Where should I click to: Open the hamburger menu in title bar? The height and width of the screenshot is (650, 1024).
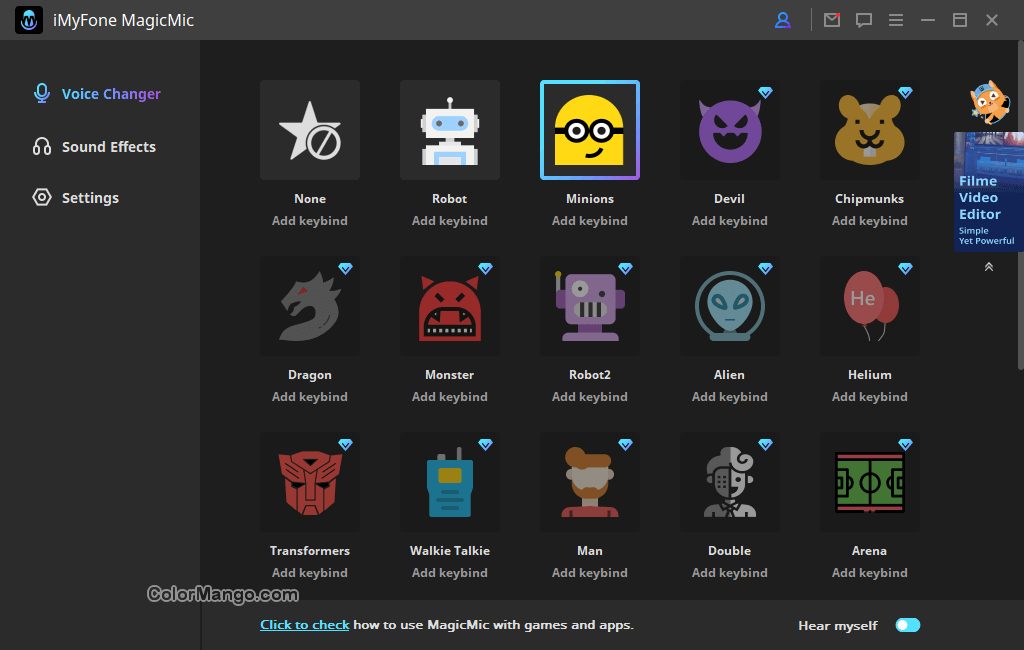click(x=896, y=20)
